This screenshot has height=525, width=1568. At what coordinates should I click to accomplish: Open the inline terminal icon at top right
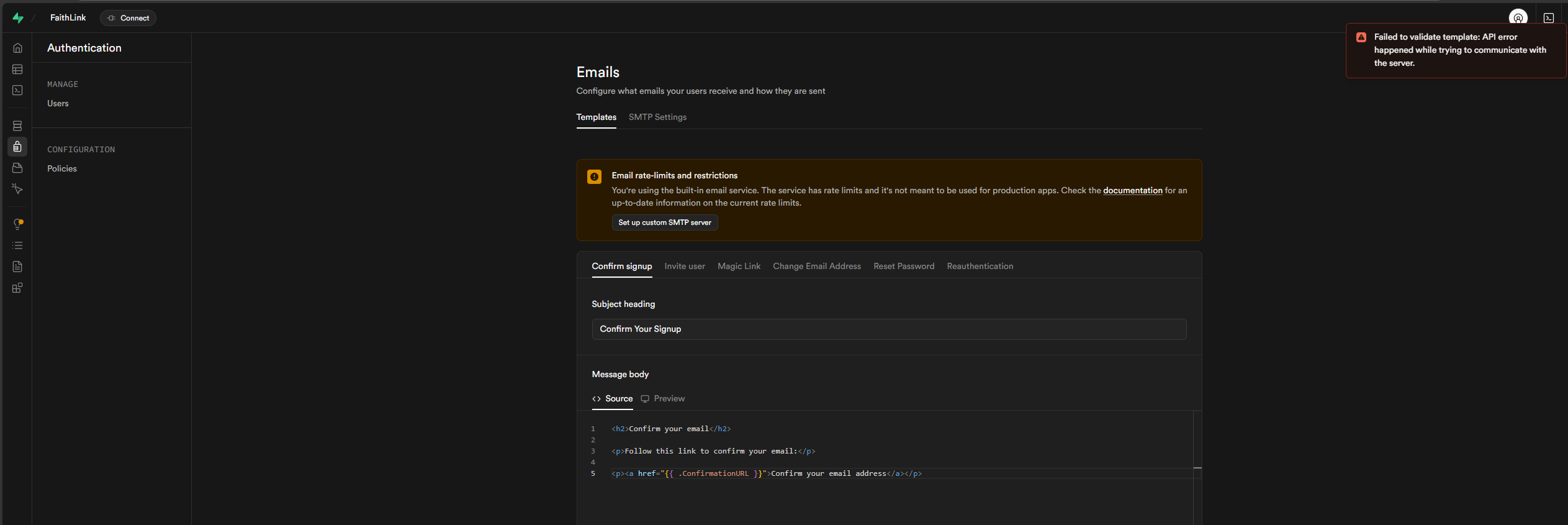1548,18
